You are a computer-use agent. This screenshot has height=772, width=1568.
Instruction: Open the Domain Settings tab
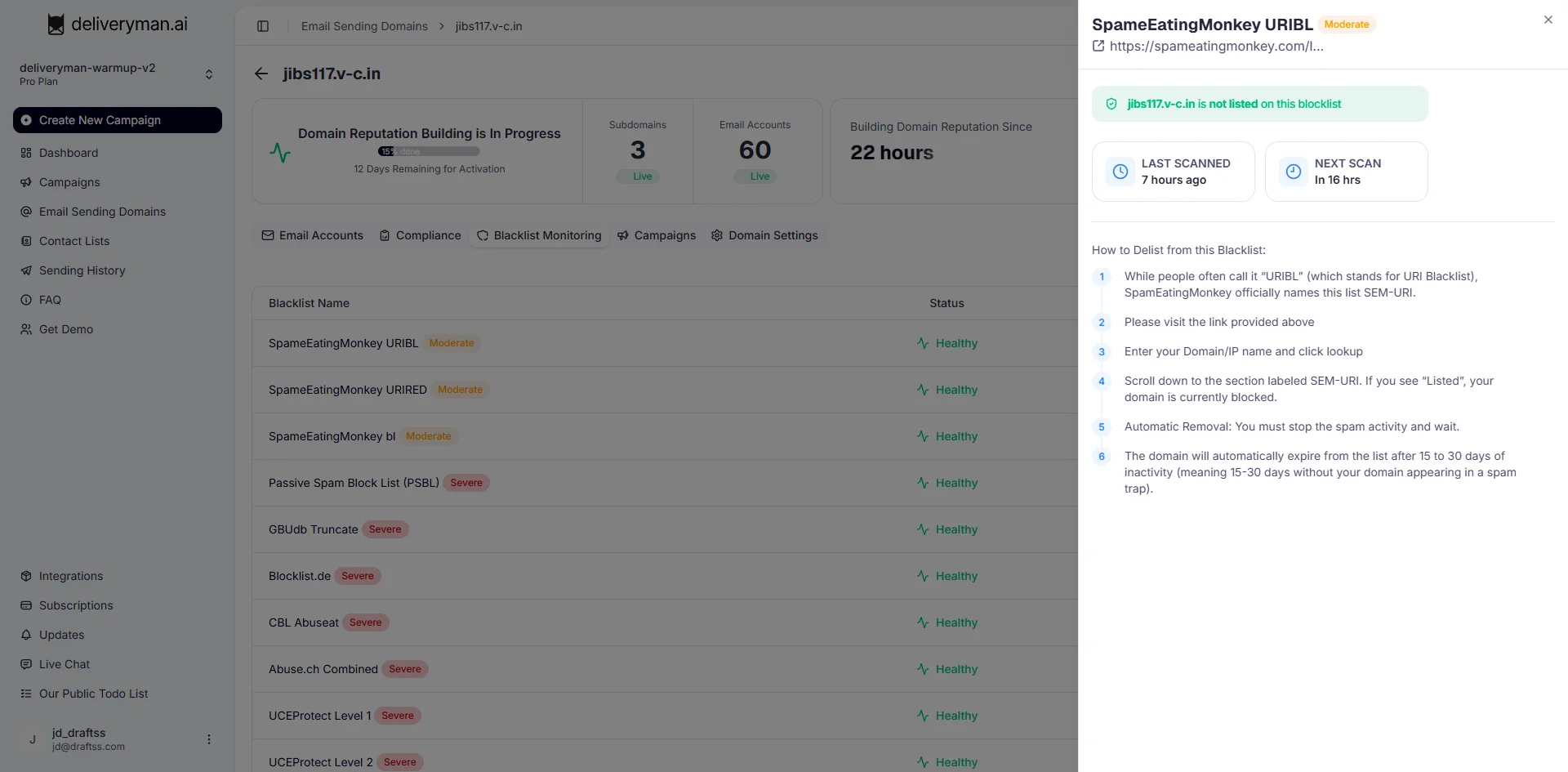tap(764, 235)
